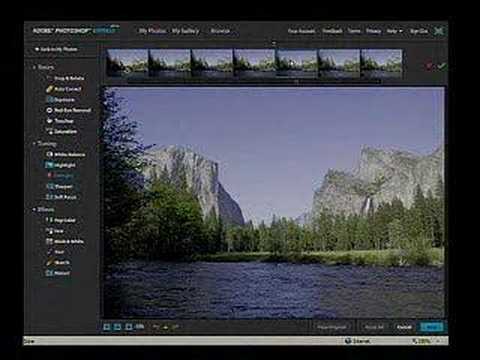
Task: Select the Touchup tool icon
Action: tap(49, 121)
